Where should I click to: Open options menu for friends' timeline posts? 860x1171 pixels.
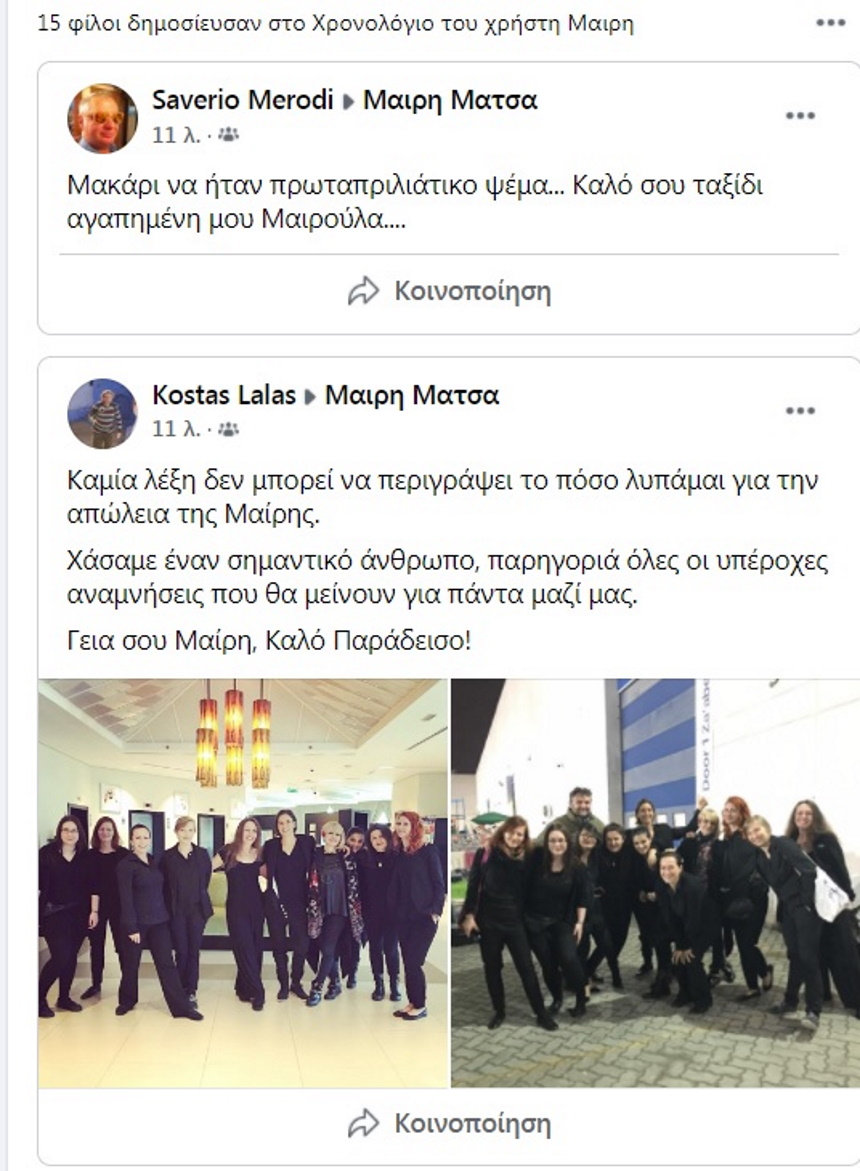tap(830, 23)
